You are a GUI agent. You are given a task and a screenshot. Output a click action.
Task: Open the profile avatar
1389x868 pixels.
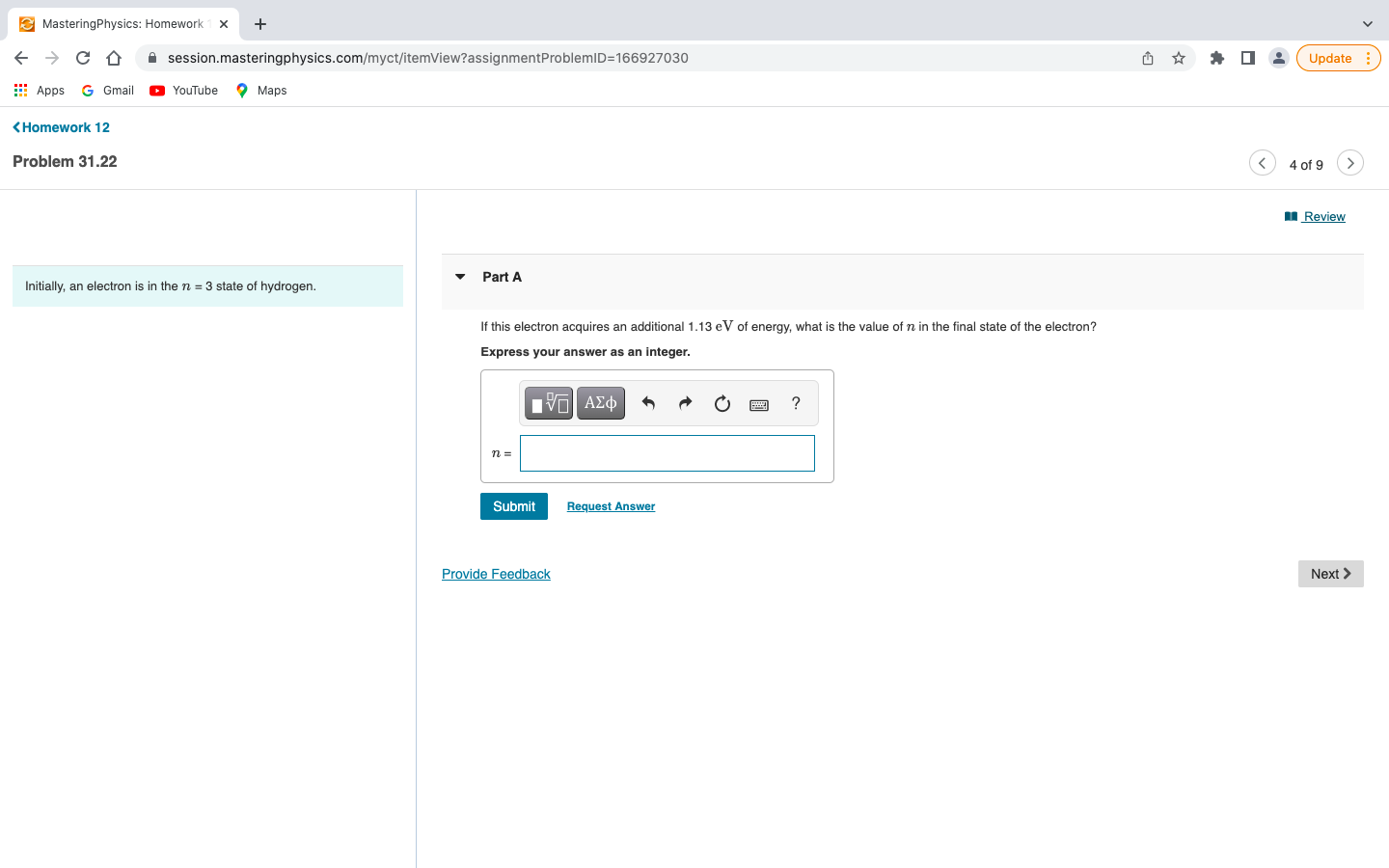[1279, 58]
